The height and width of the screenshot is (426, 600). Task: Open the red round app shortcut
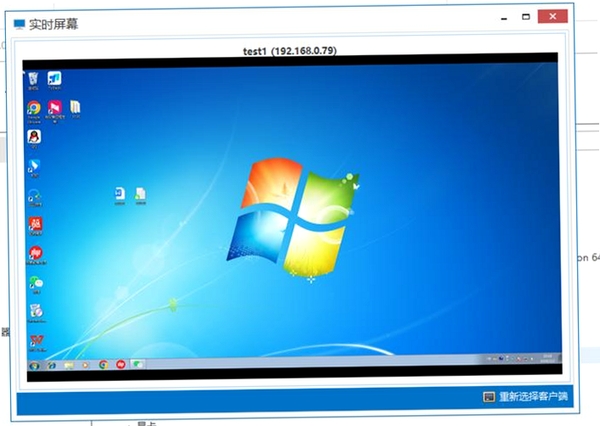(36, 255)
